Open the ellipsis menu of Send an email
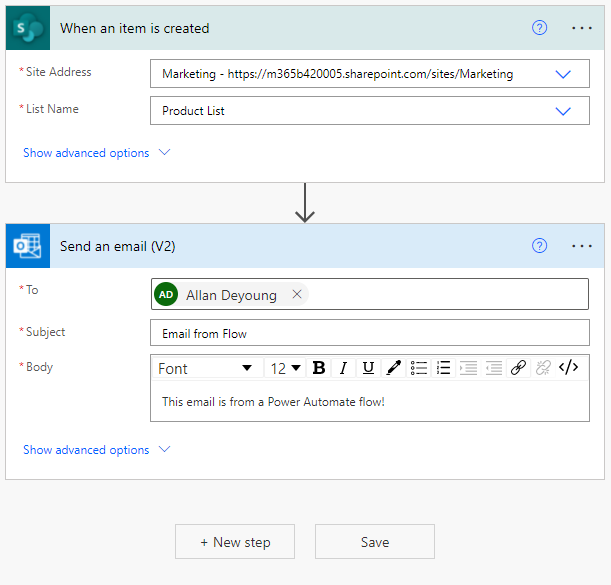The image size is (611, 585). point(582,246)
